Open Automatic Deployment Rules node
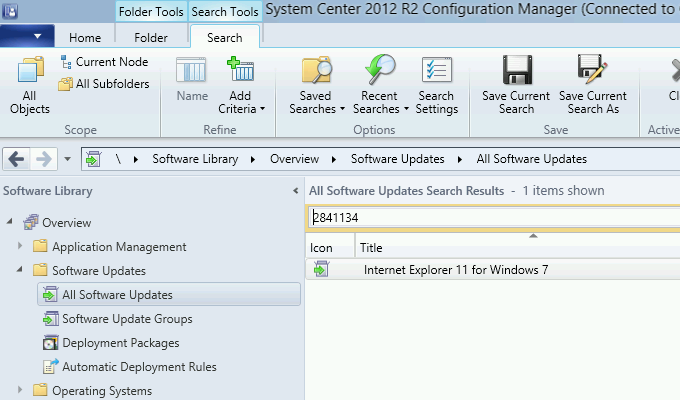Screen dimensions: 680x400 click(x=130, y=367)
